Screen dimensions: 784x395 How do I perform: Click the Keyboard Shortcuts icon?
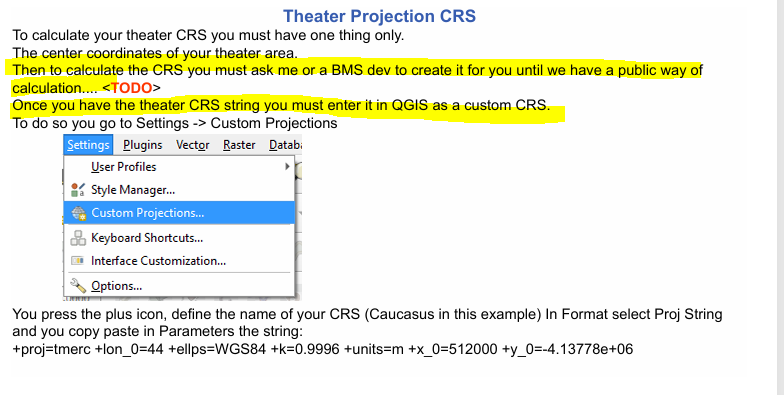point(78,238)
